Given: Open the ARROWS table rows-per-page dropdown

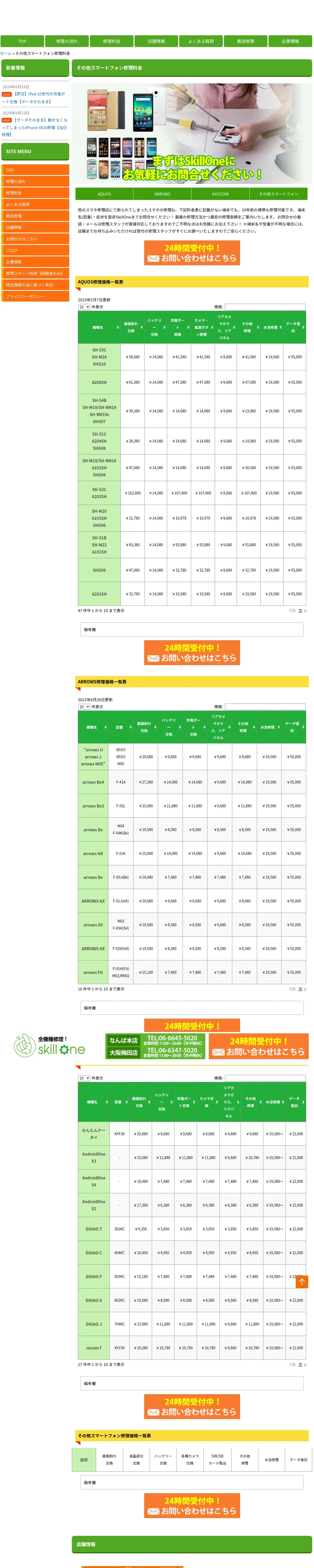Looking at the screenshot, I should tap(84, 707).
